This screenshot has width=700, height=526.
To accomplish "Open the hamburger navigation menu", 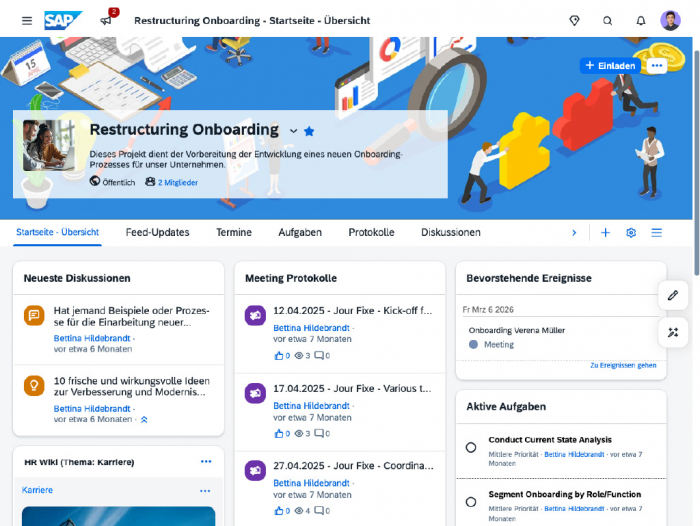I will pyautogui.click(x=26, y=20).
